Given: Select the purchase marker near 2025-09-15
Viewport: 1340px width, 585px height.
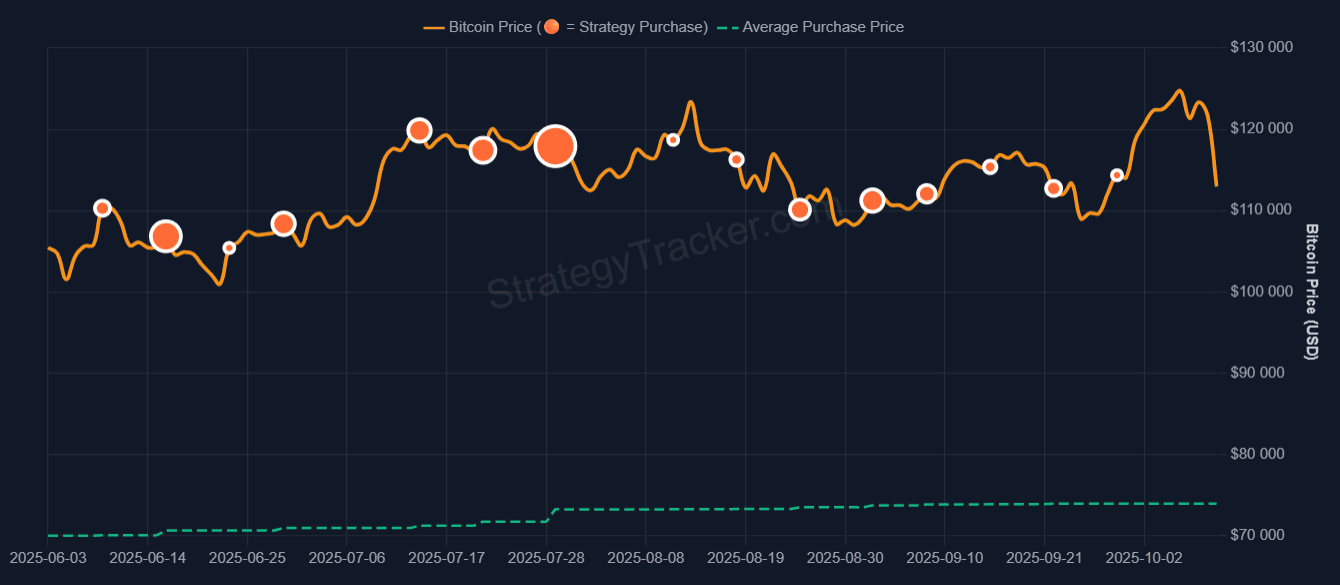Looking at the screenshot, I should click(990, 167).
